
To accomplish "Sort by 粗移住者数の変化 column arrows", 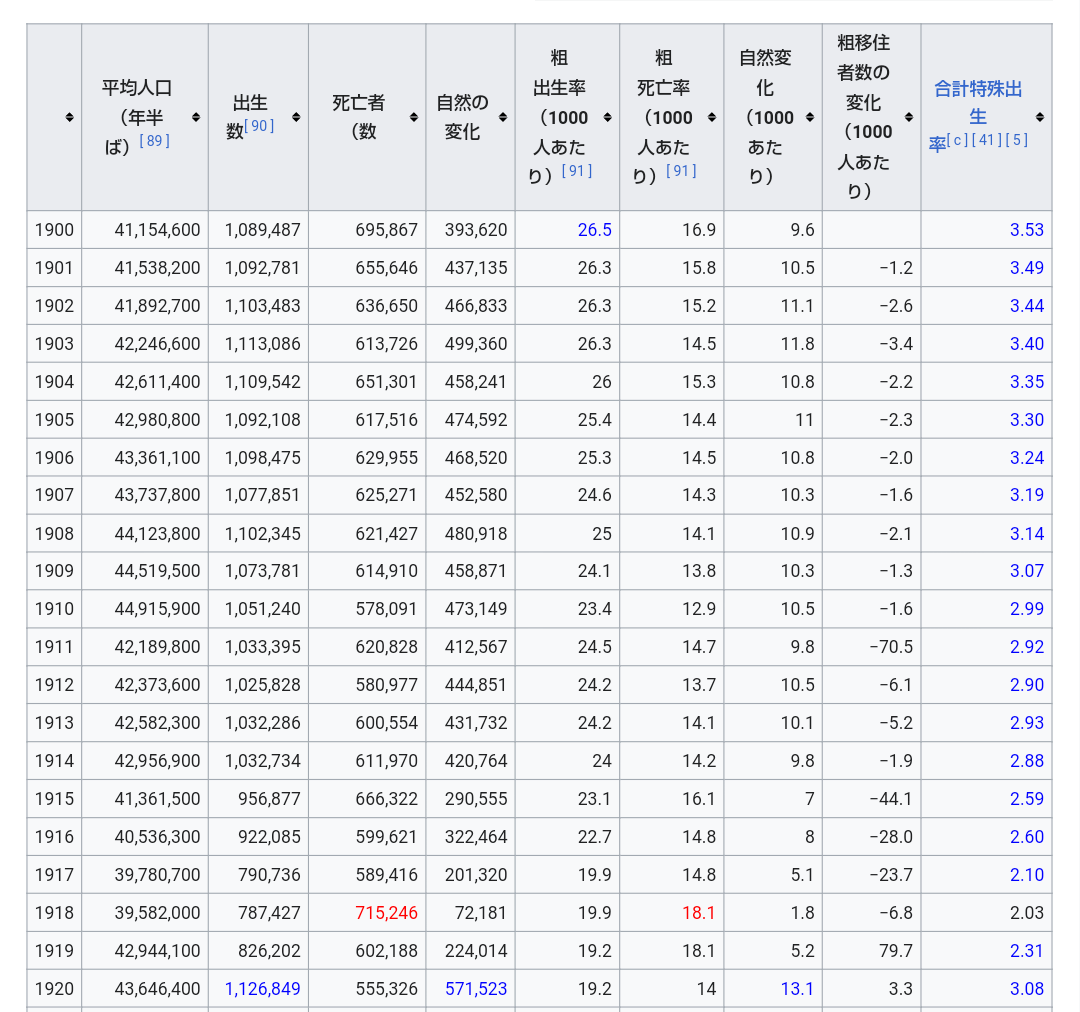I will tap(909, 117).
